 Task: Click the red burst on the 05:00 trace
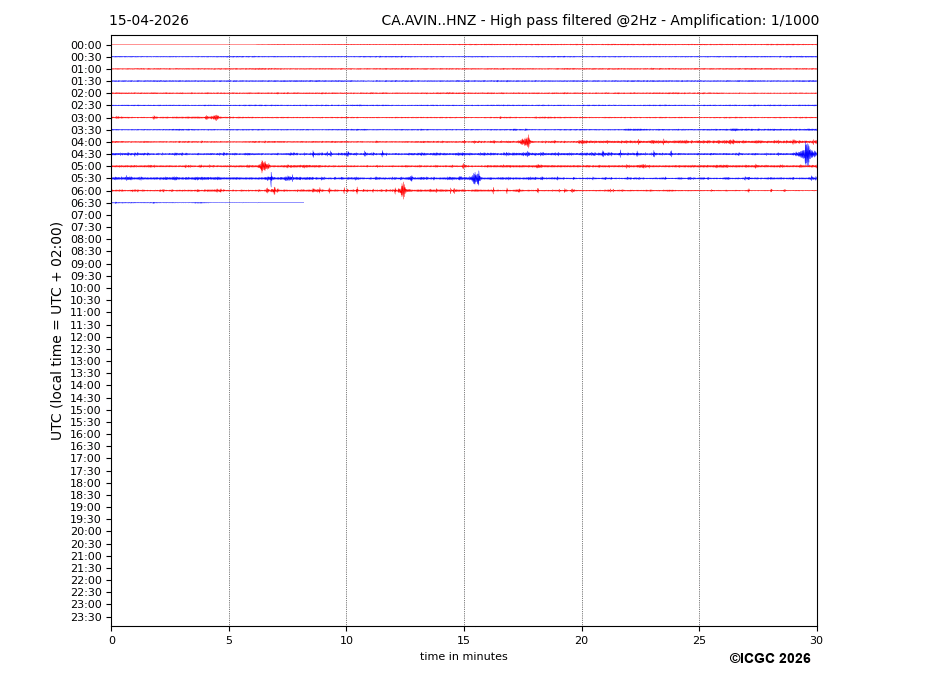coord(263,166)
